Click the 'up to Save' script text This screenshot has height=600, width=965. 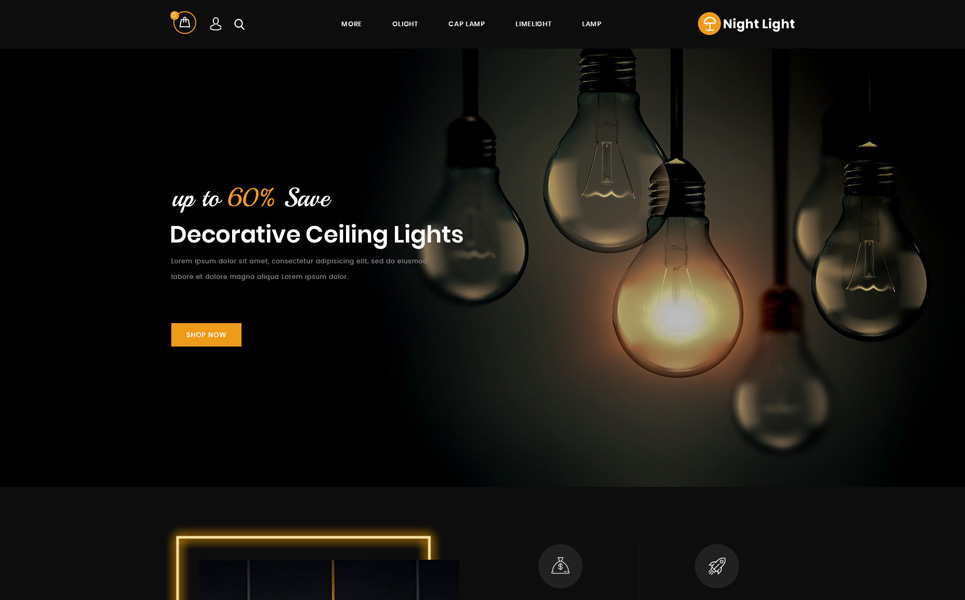251,198
